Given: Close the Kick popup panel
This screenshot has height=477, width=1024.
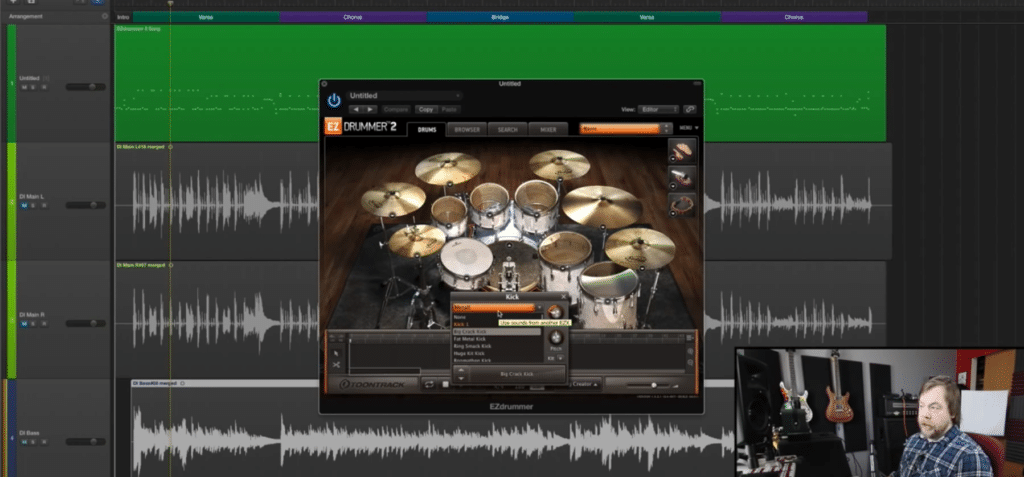Looking at the screenshot, I should point(564,297).
